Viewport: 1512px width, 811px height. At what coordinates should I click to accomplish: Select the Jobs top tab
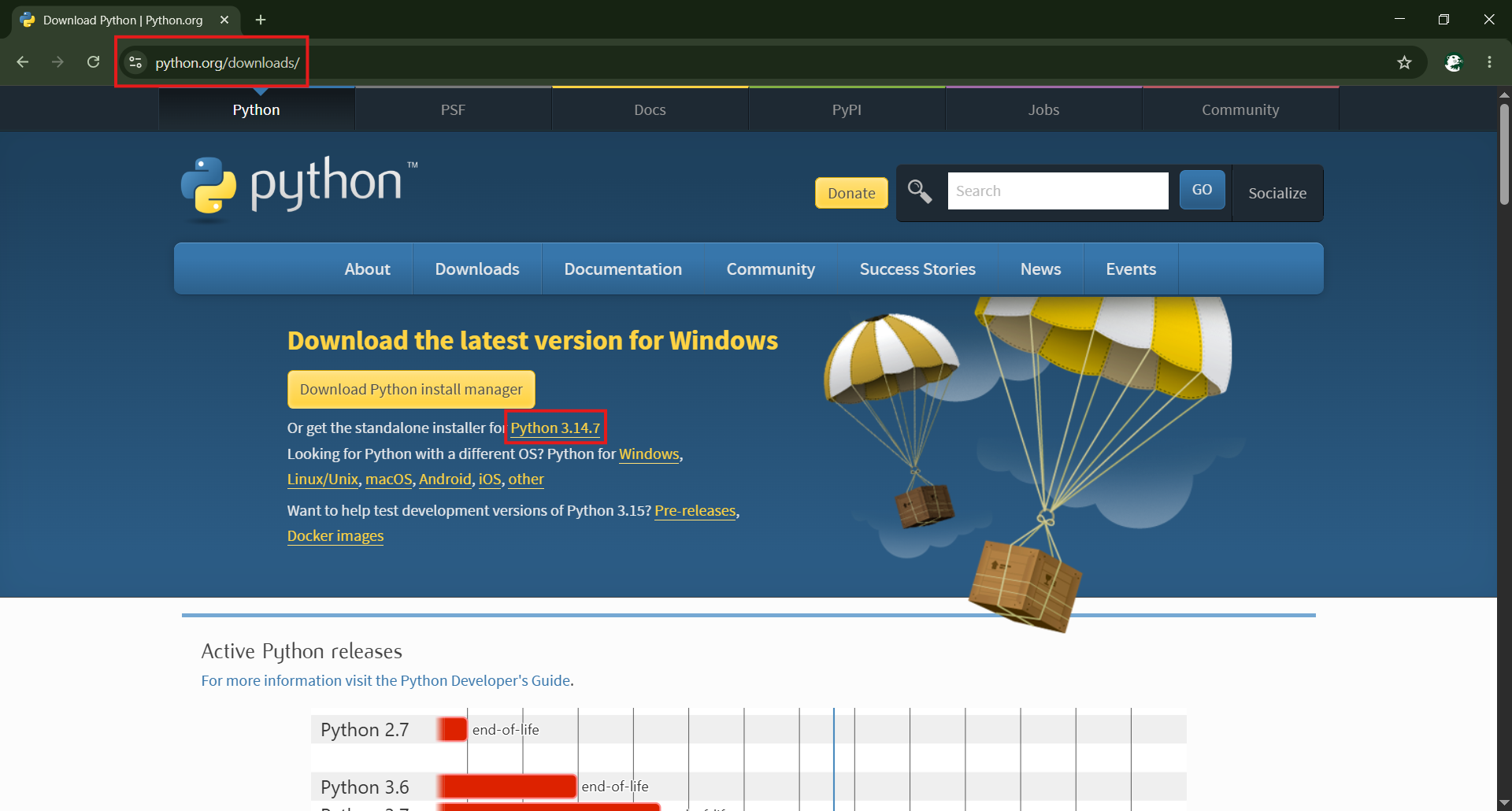[x=1043, y=109]
